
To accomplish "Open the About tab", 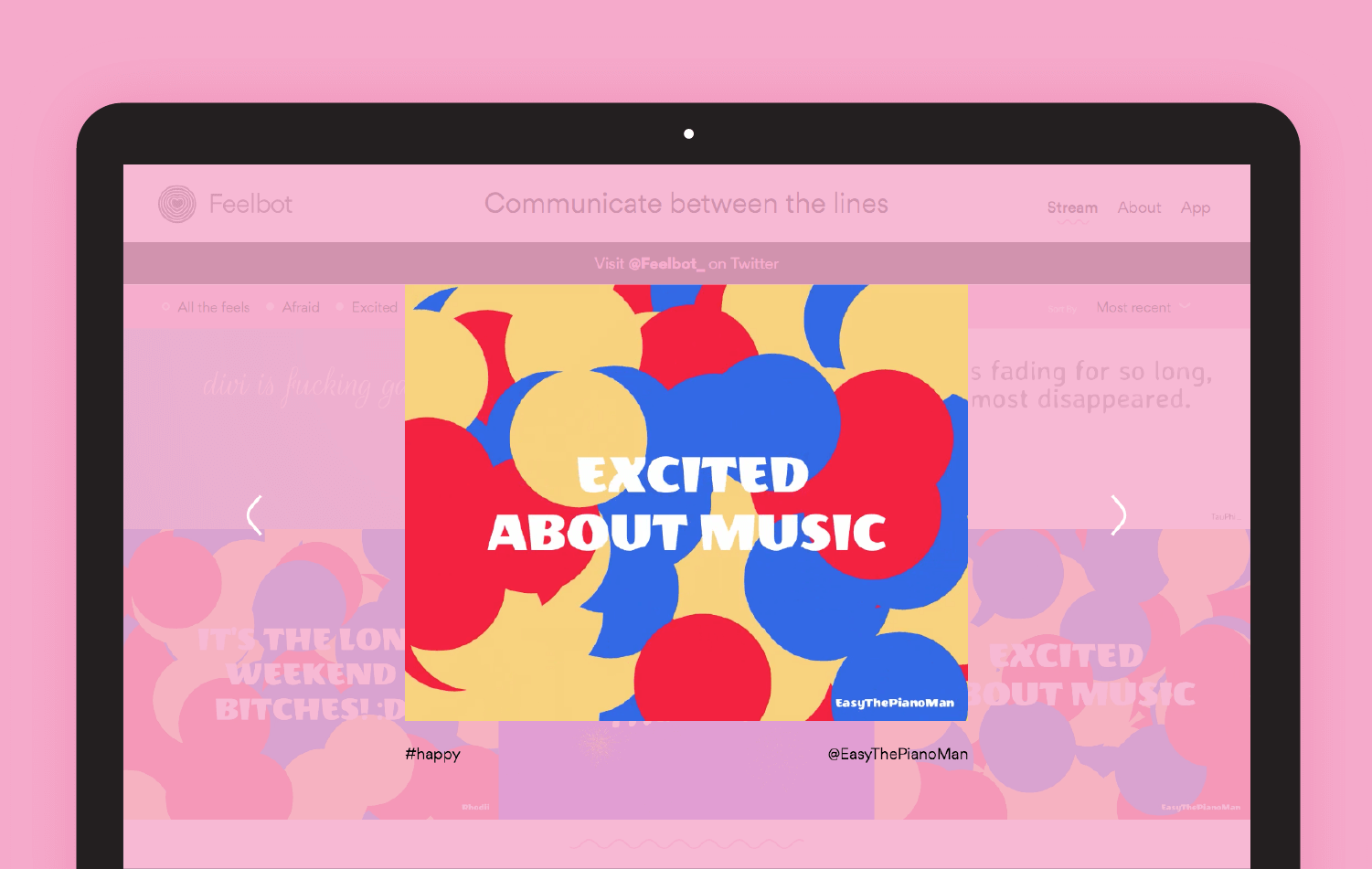I will point(1139,207).
